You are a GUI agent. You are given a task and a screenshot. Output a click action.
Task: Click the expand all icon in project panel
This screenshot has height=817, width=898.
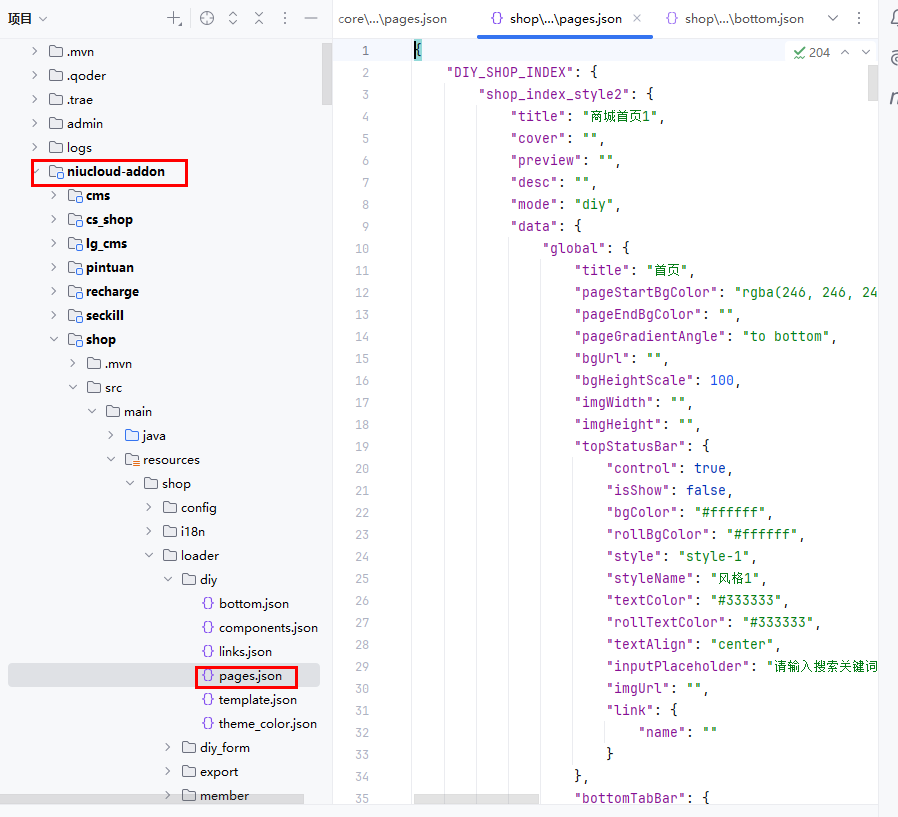233,18
